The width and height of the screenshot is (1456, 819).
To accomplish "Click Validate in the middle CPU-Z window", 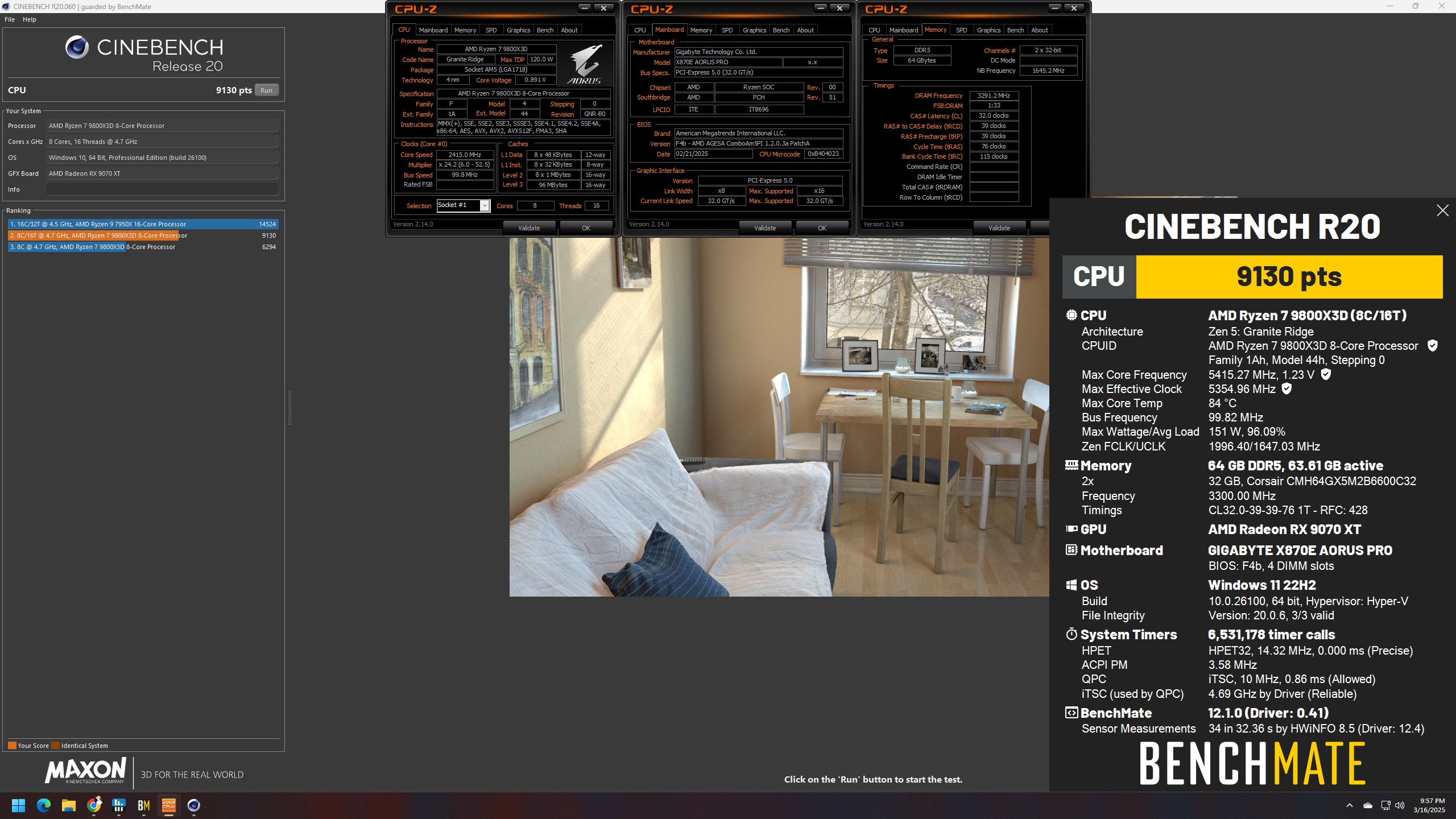I will coord(765,228).
